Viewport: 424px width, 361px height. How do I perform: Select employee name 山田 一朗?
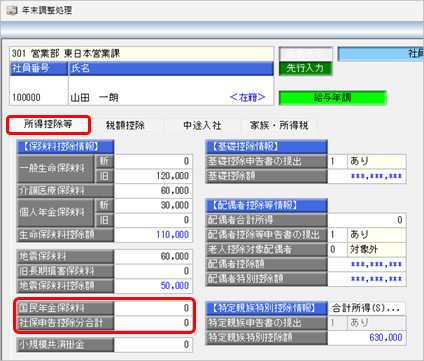click(x=94, y=98)
